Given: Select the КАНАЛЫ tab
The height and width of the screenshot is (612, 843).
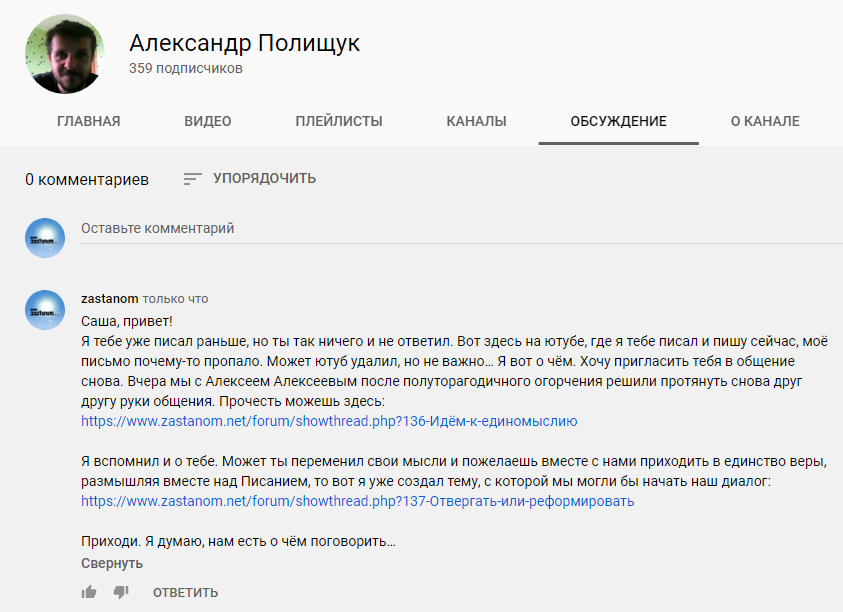Looking at the screenshot, I should point(476,121).
